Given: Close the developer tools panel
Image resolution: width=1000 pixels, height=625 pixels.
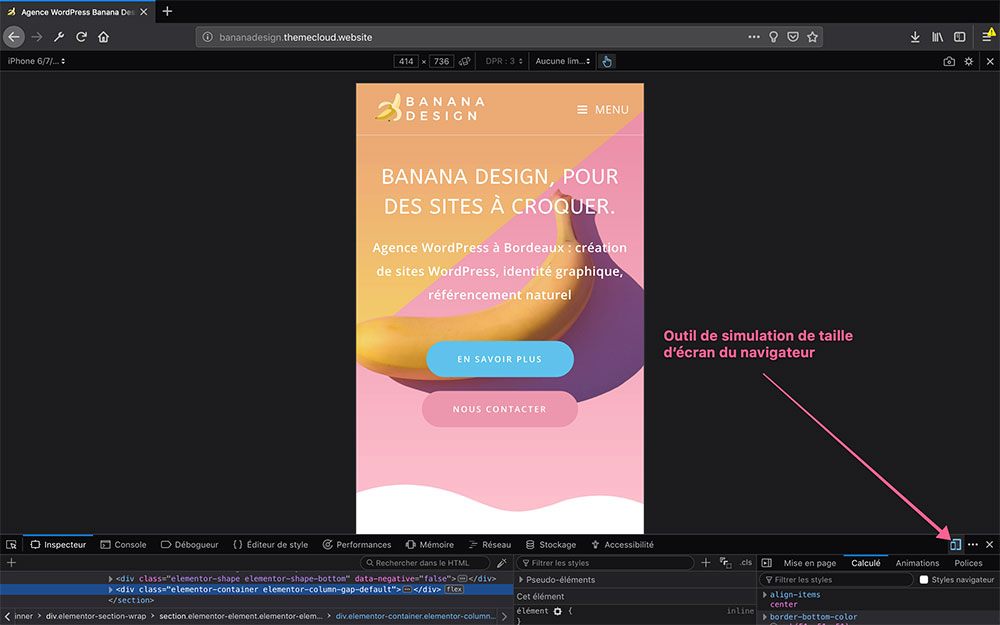Looking at the screenshot, I should click(x=990, y=545).
